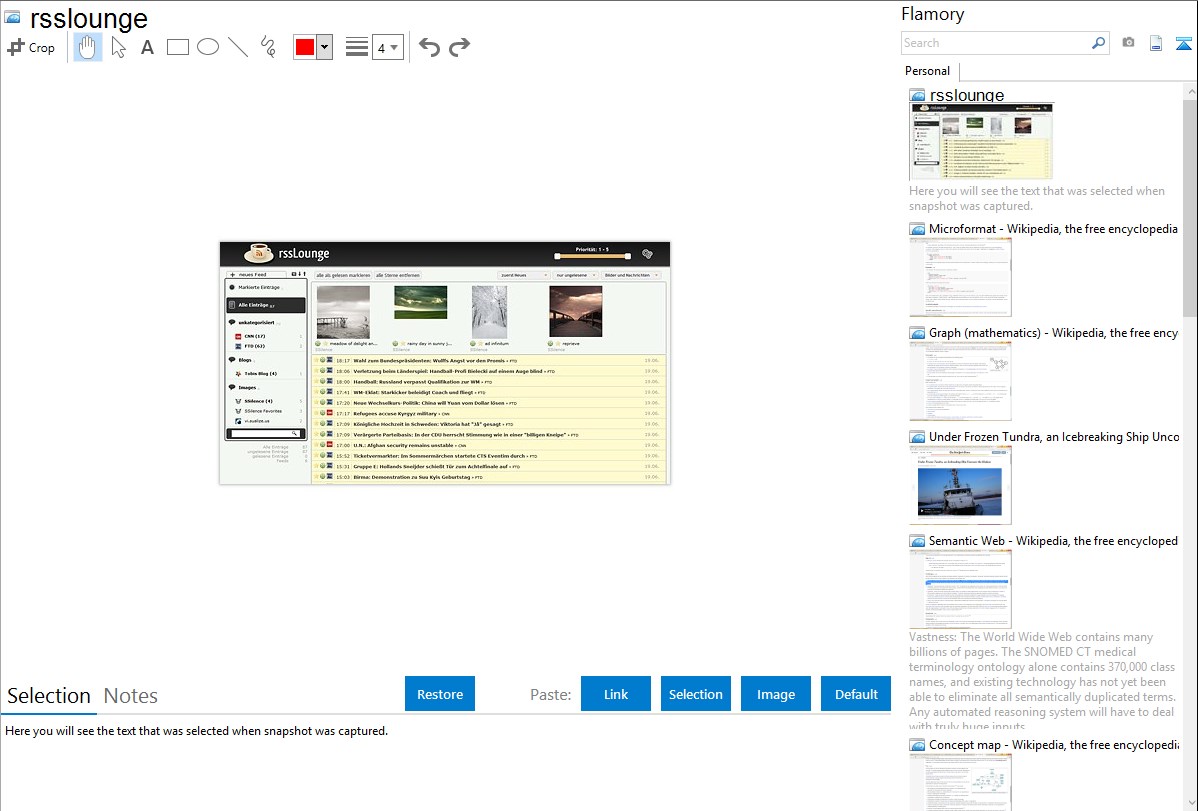Open the Microformat Wikipedia snapshot thumbnail
The image size is (1198, 811).
(960, 277)
